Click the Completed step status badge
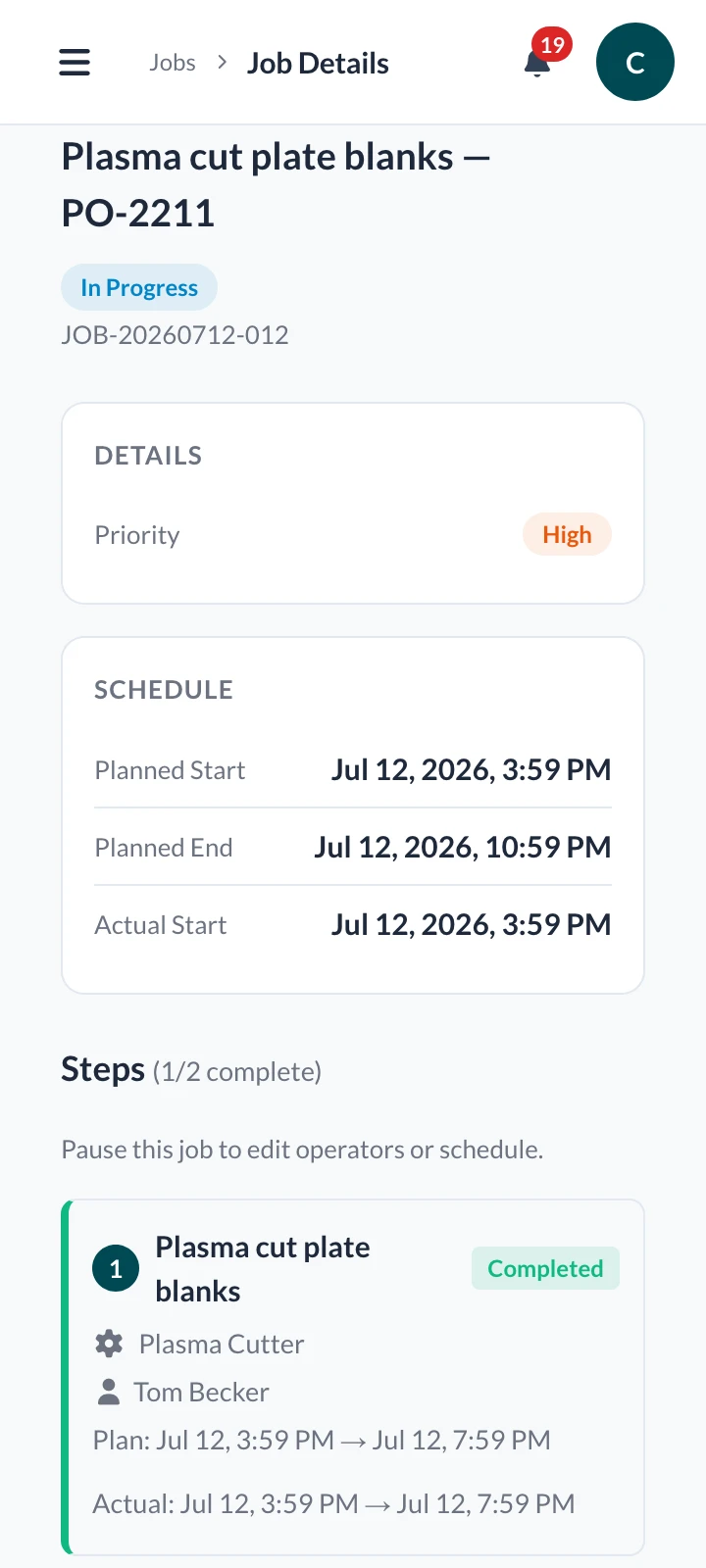This screenshot has height=1568, width=706. click(x=545, y=1268)
